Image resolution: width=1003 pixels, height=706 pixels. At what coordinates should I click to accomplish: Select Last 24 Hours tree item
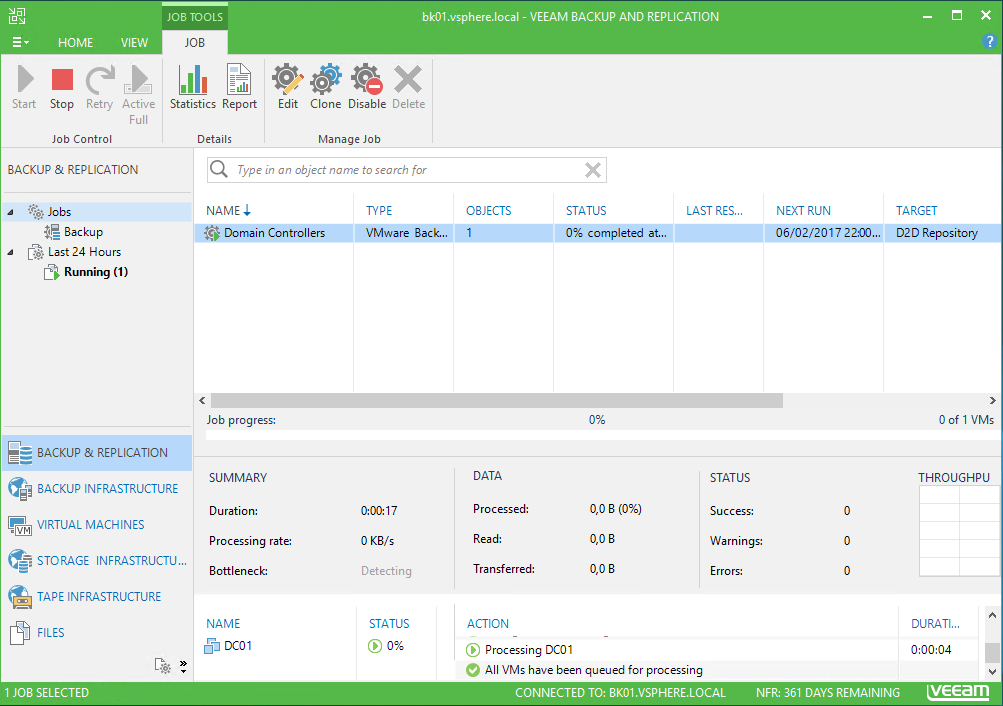[x=84, y=252]
